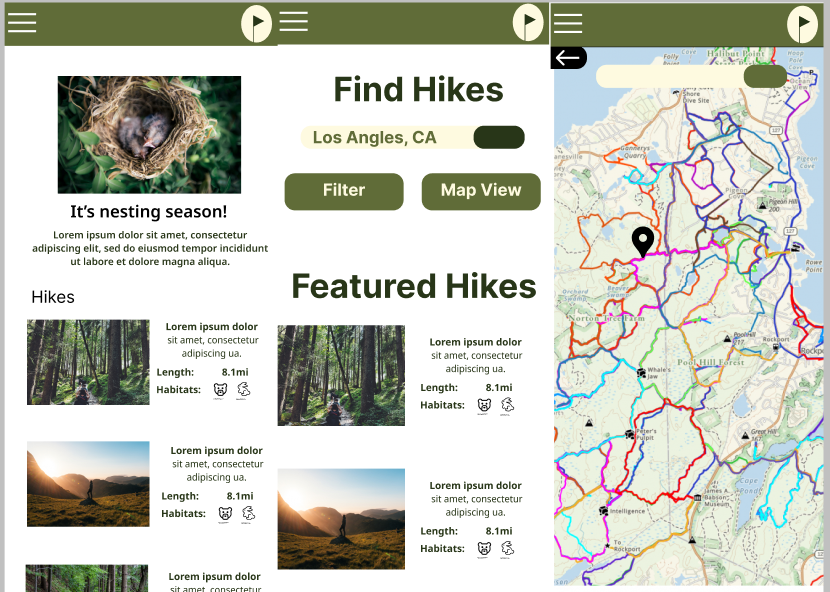Switch to Map View

481,191
